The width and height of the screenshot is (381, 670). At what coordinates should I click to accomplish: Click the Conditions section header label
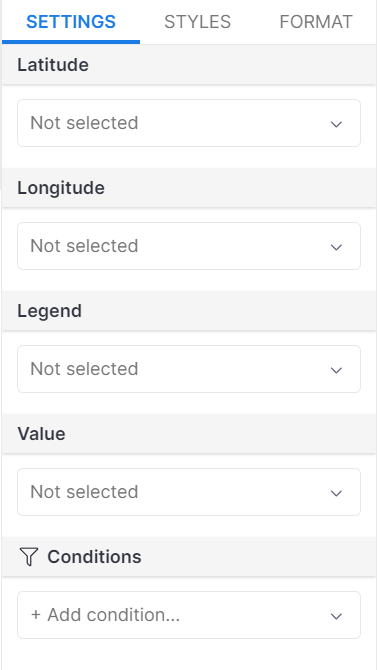(x=94, y=557)
